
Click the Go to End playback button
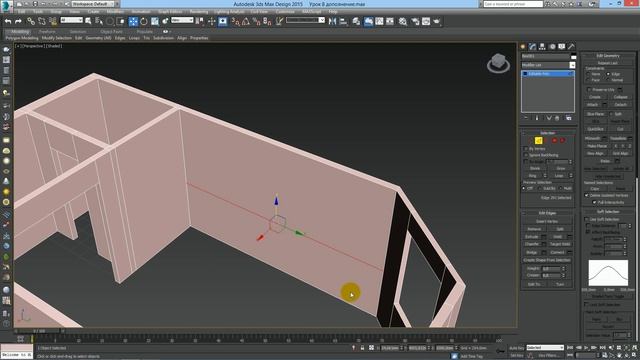(603, 348)
